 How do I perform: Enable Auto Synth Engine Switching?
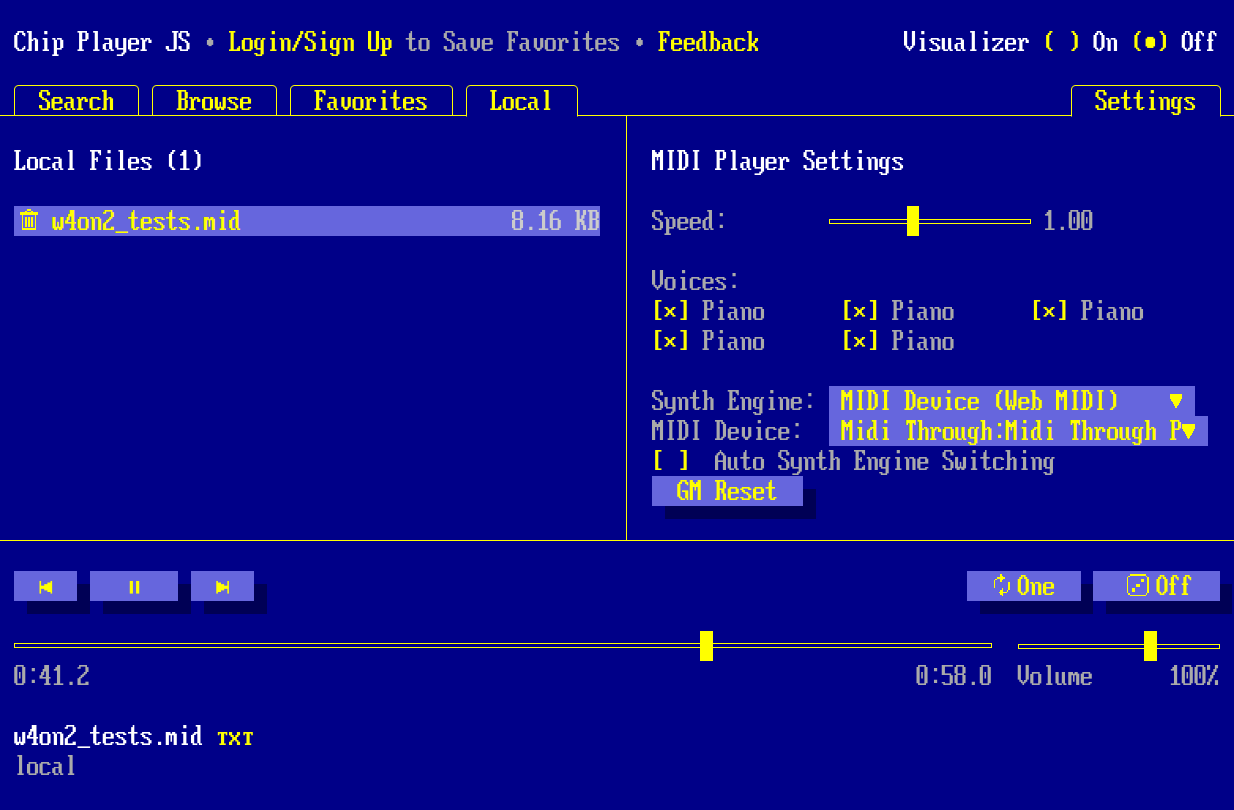tap(671, 461)
